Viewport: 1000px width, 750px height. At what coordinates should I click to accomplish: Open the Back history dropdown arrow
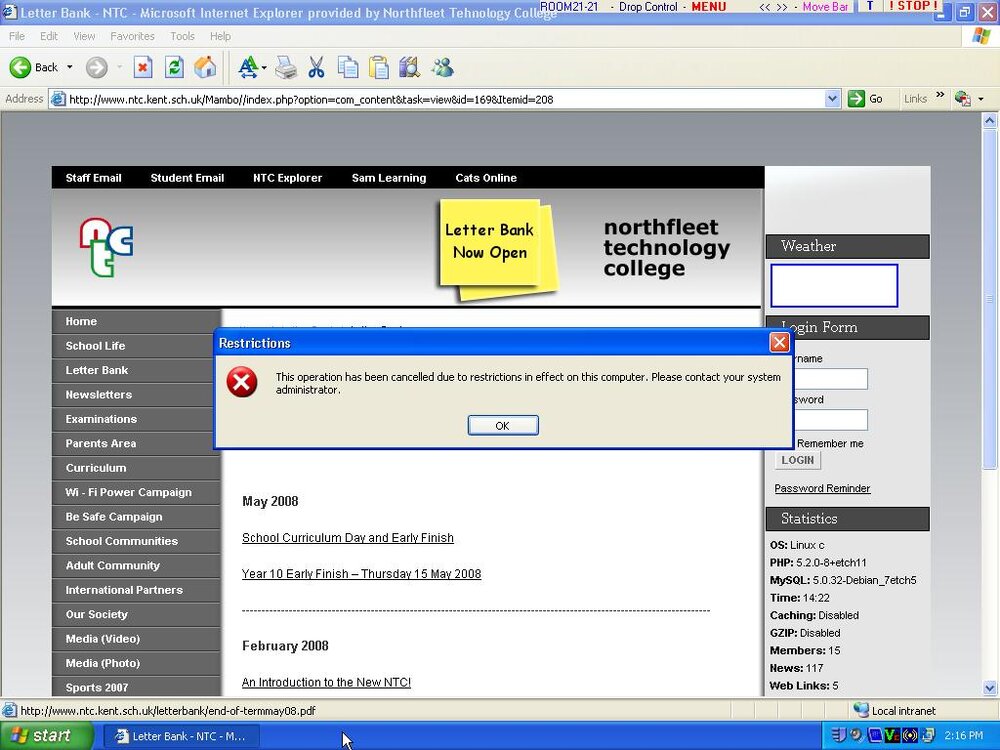pos(70,67)
